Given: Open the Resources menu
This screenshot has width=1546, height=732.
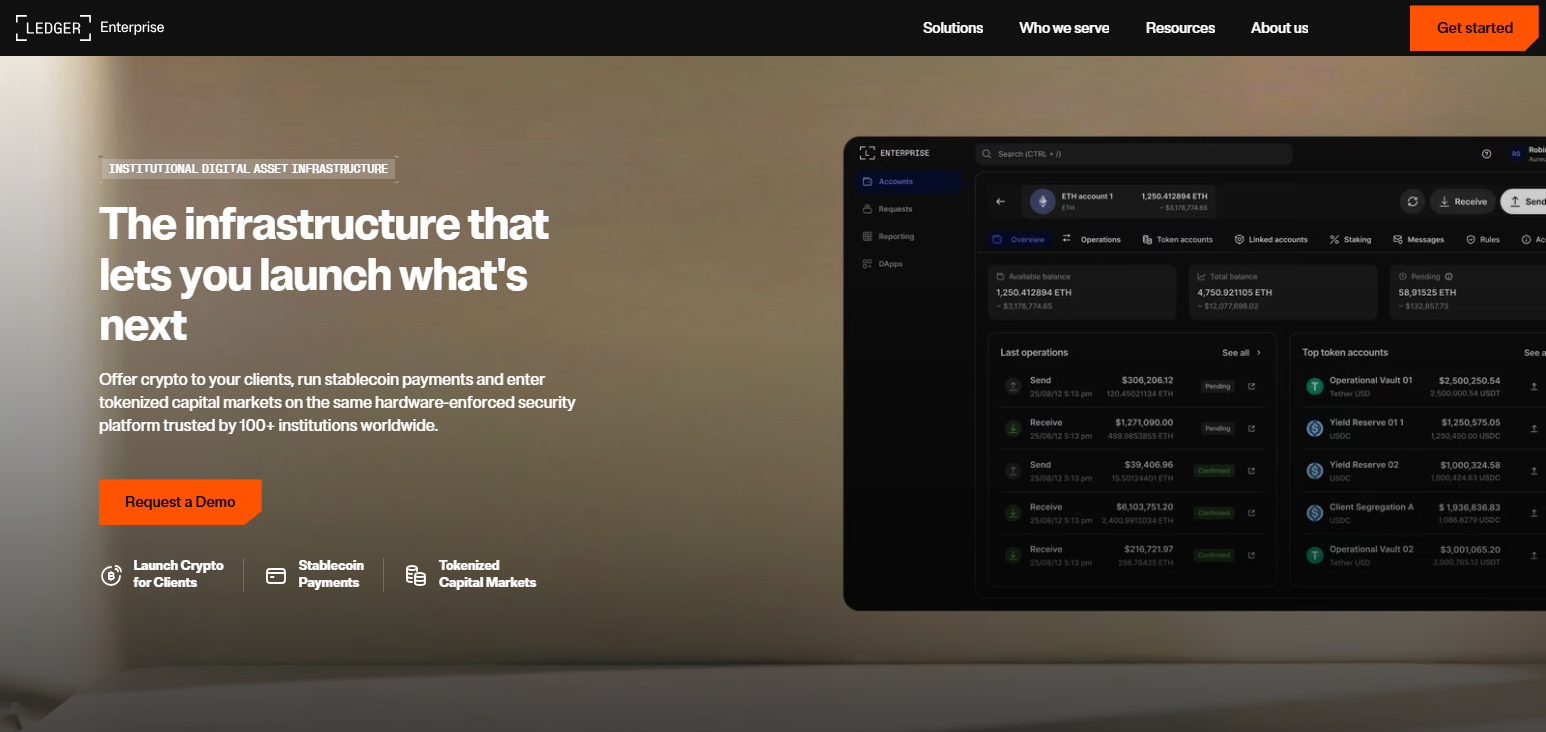Looking at the screenshot, I should click(x=1180, y=28).
